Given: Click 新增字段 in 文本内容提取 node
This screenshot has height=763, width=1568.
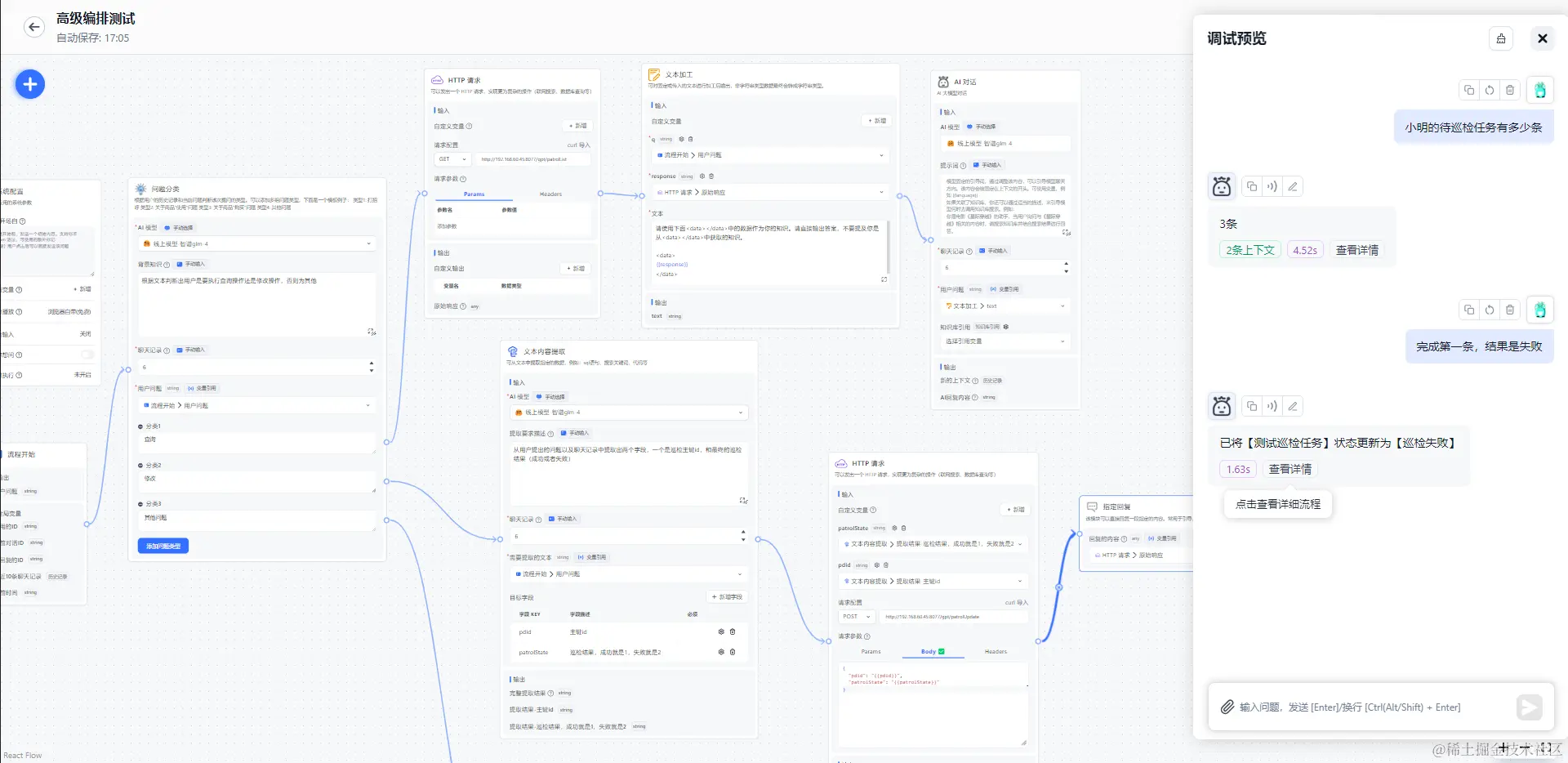Looking at the screenshot, I should point(727,597).
